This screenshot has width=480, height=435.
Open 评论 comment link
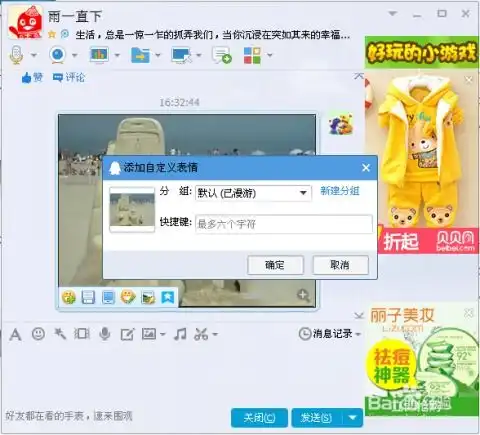click(69, 78)
